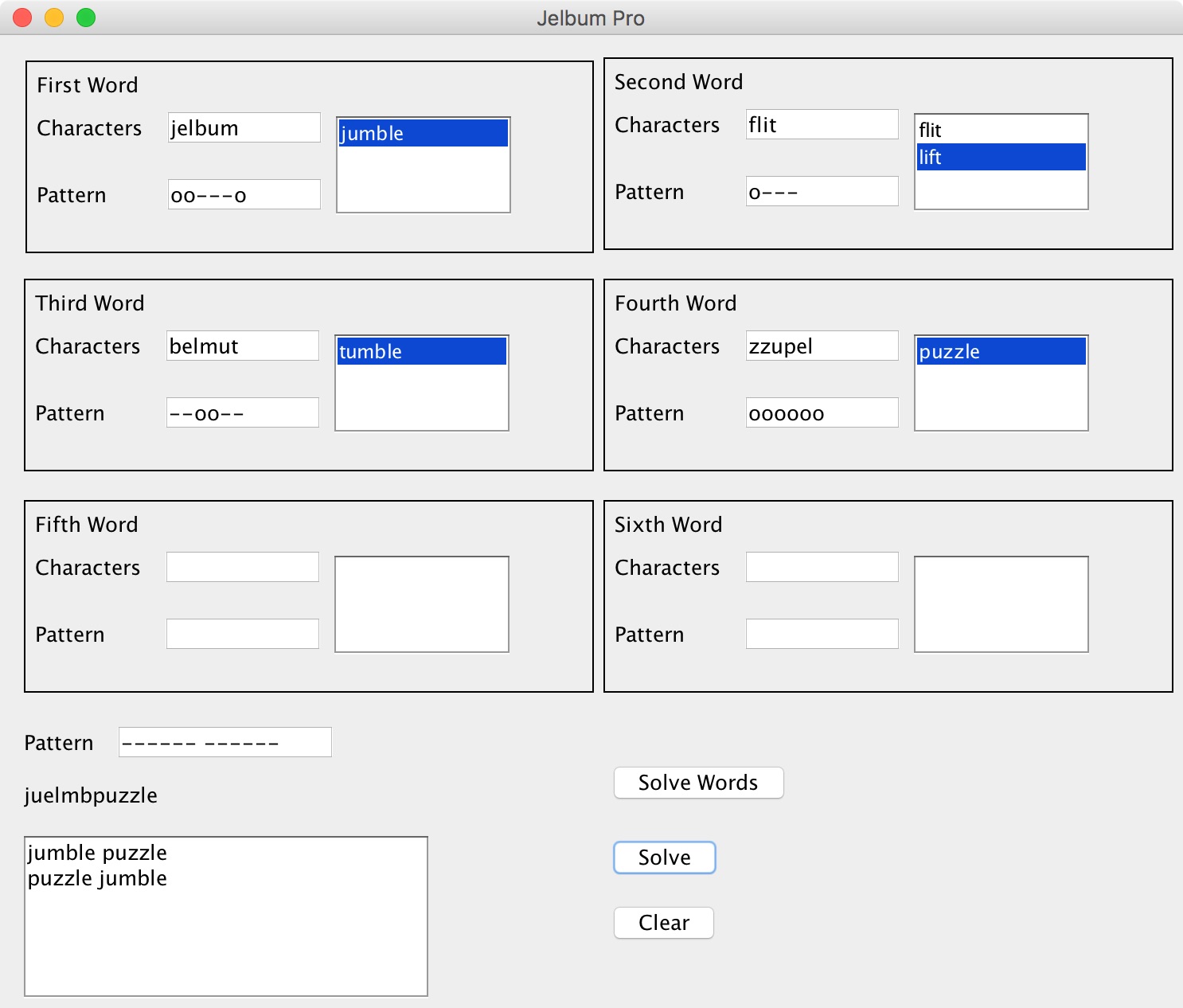This screenshot has width=1183, height=1008.
Task: Focus Third Word Characters field 'belmut'
Action: [242, 346]
